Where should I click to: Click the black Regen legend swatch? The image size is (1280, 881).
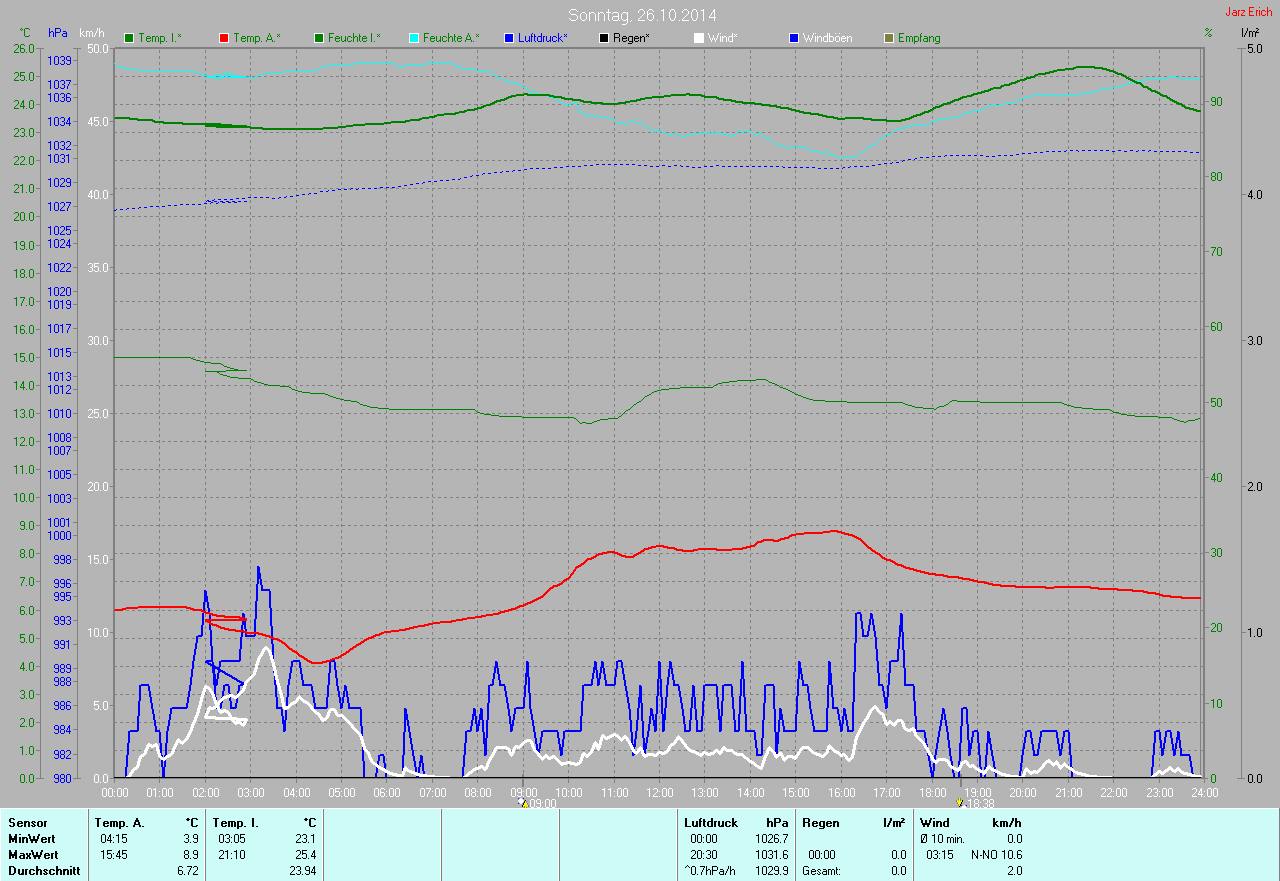click(x=604, y=38)
